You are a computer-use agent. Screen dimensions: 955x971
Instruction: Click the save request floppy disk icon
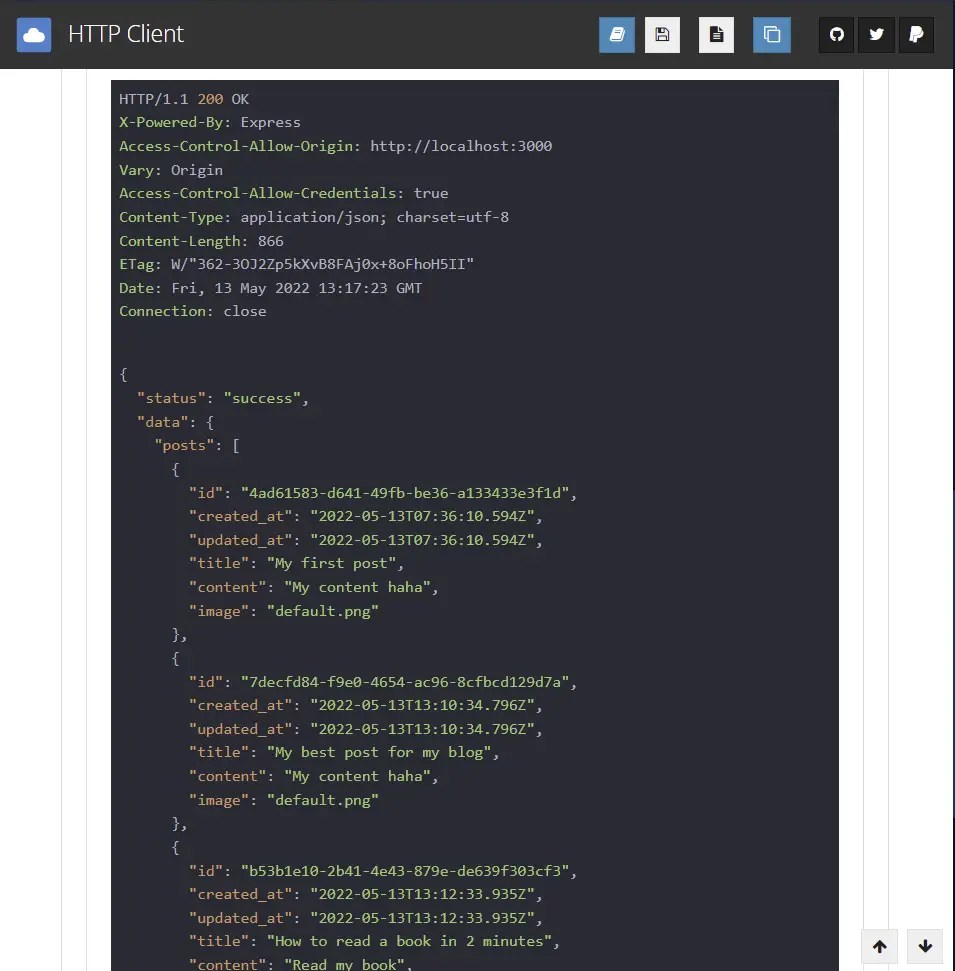point(662,34)
